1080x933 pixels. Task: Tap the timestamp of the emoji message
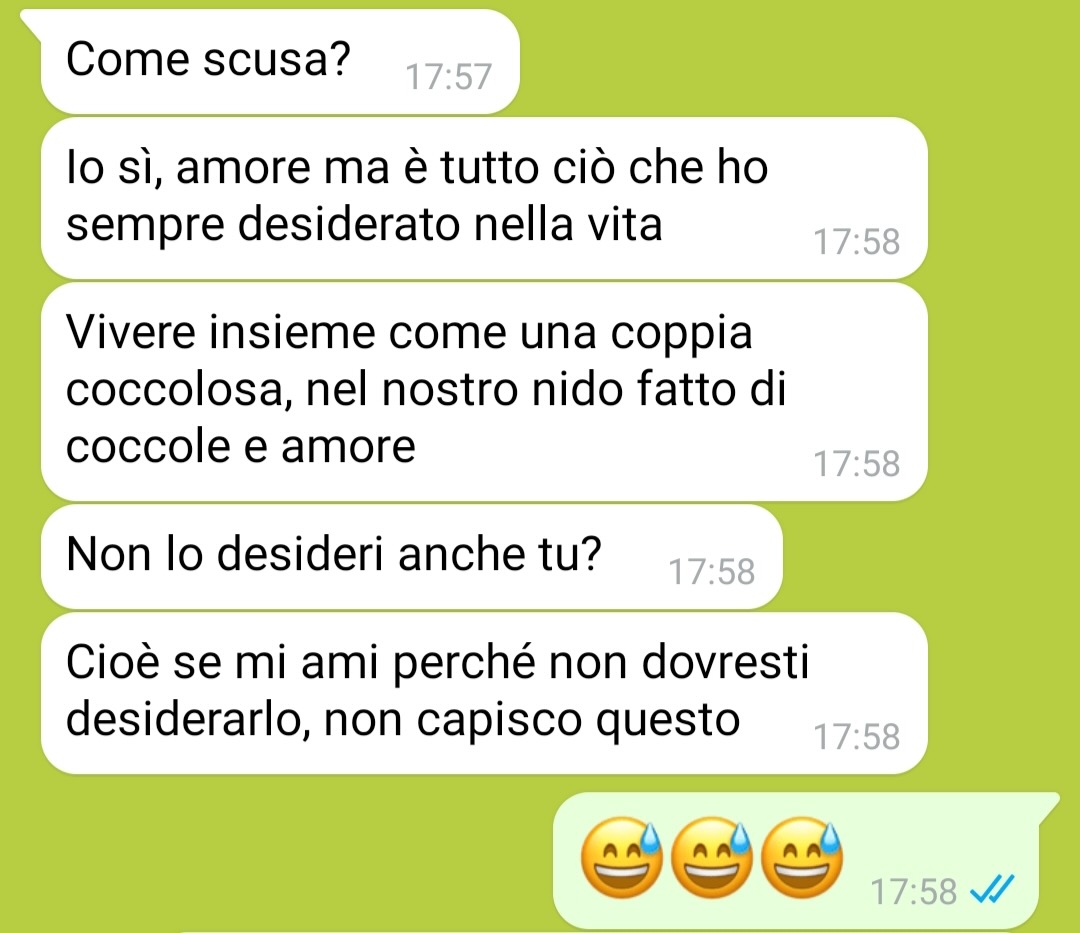[913, 891]
